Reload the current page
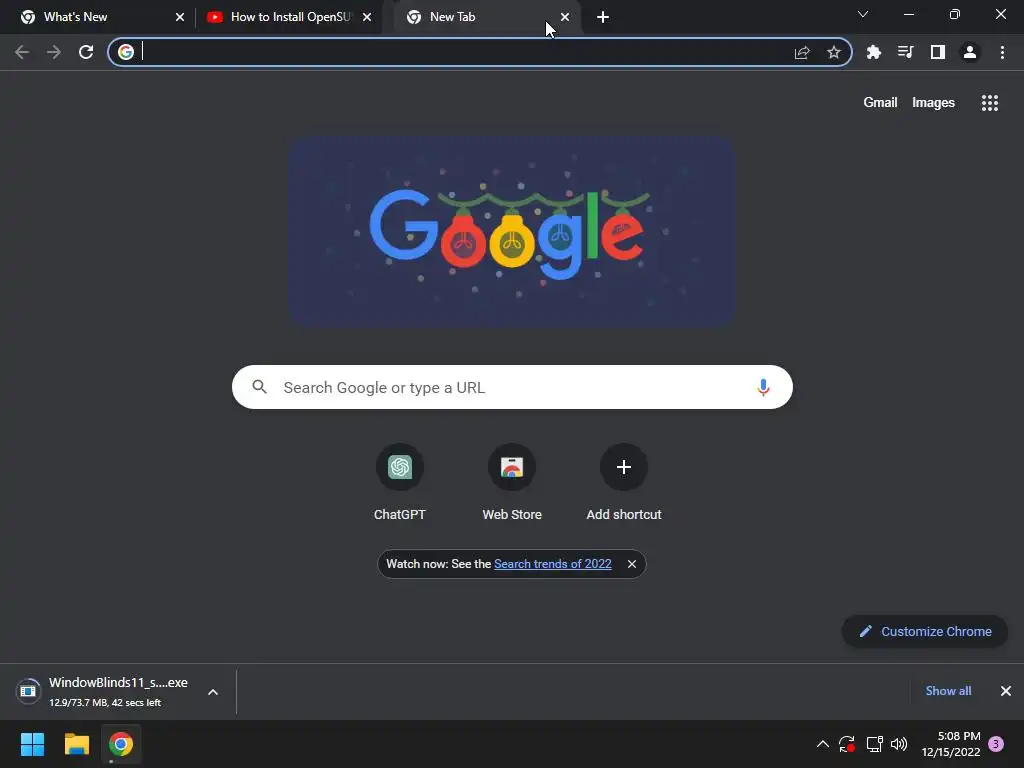Screen dimensions: 1024x768 pyautogui.click(x=86, y=52)
